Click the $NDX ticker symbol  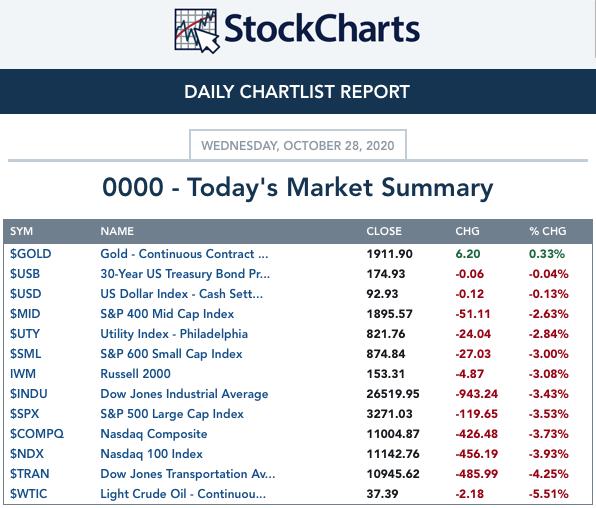click(x=27, y=454)
